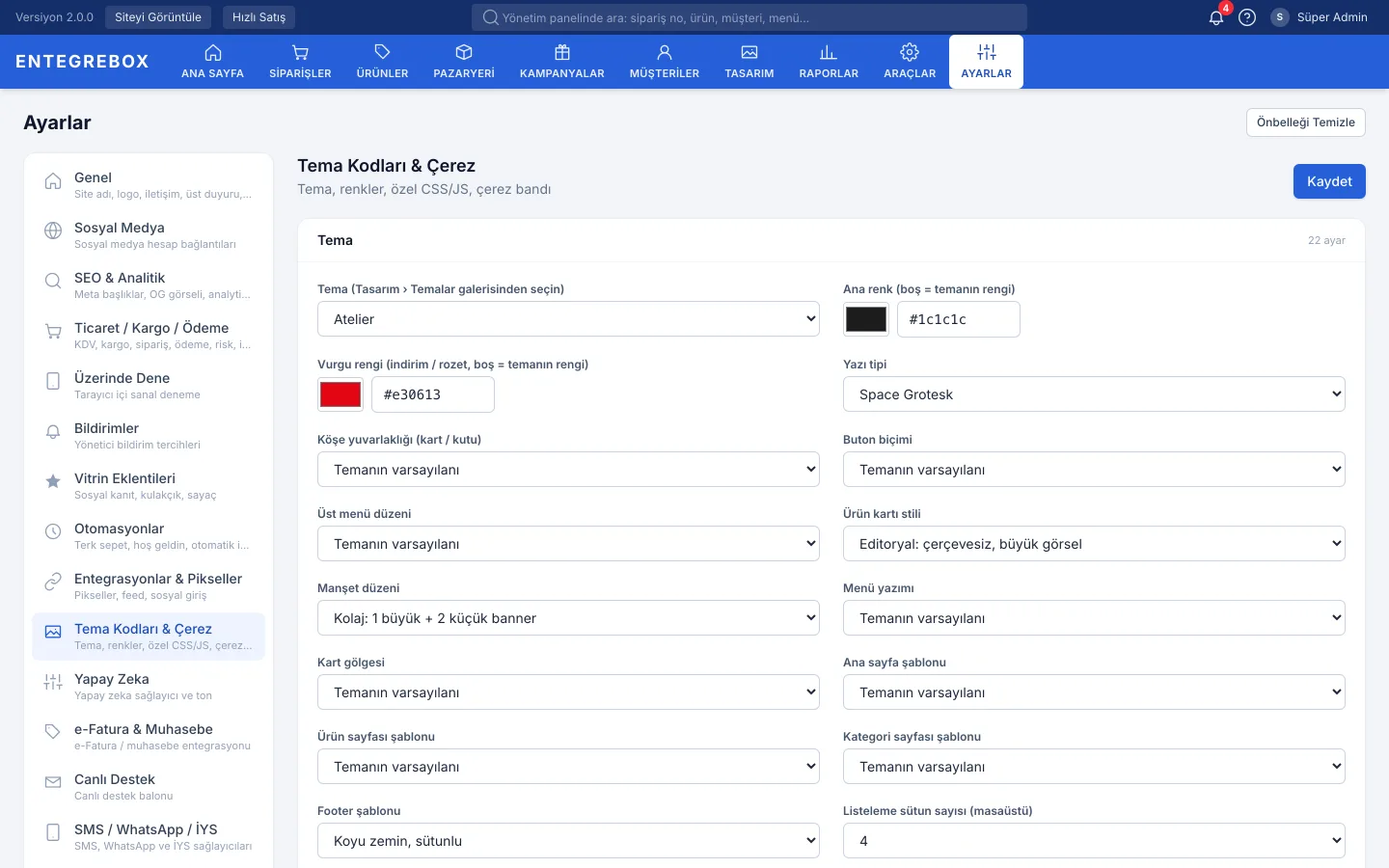This screenshot has width=1389, height=868.
Task: Open the red Vurgu rengi color swatch
Action: (340, 394)
